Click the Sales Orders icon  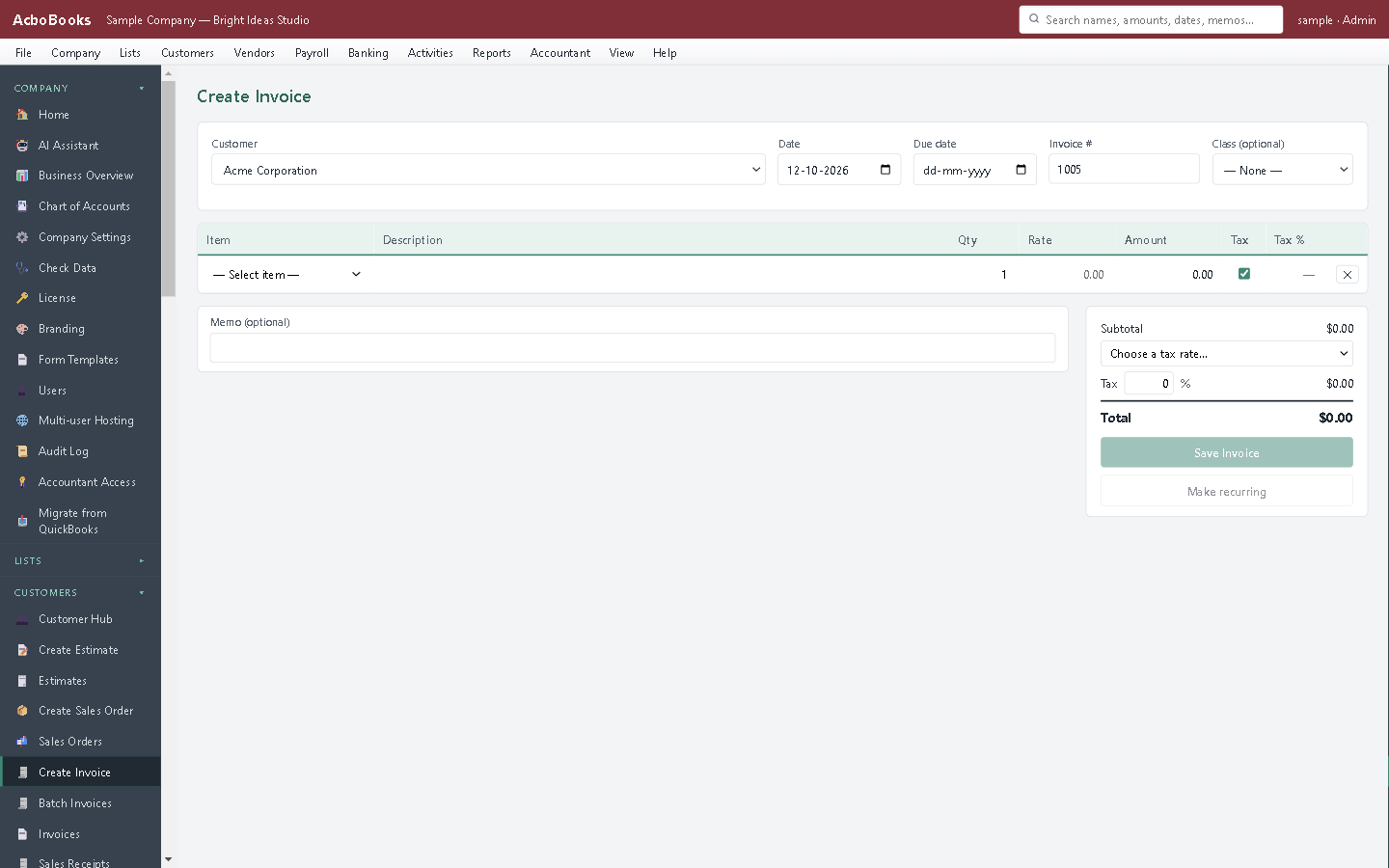coord(22,742)
